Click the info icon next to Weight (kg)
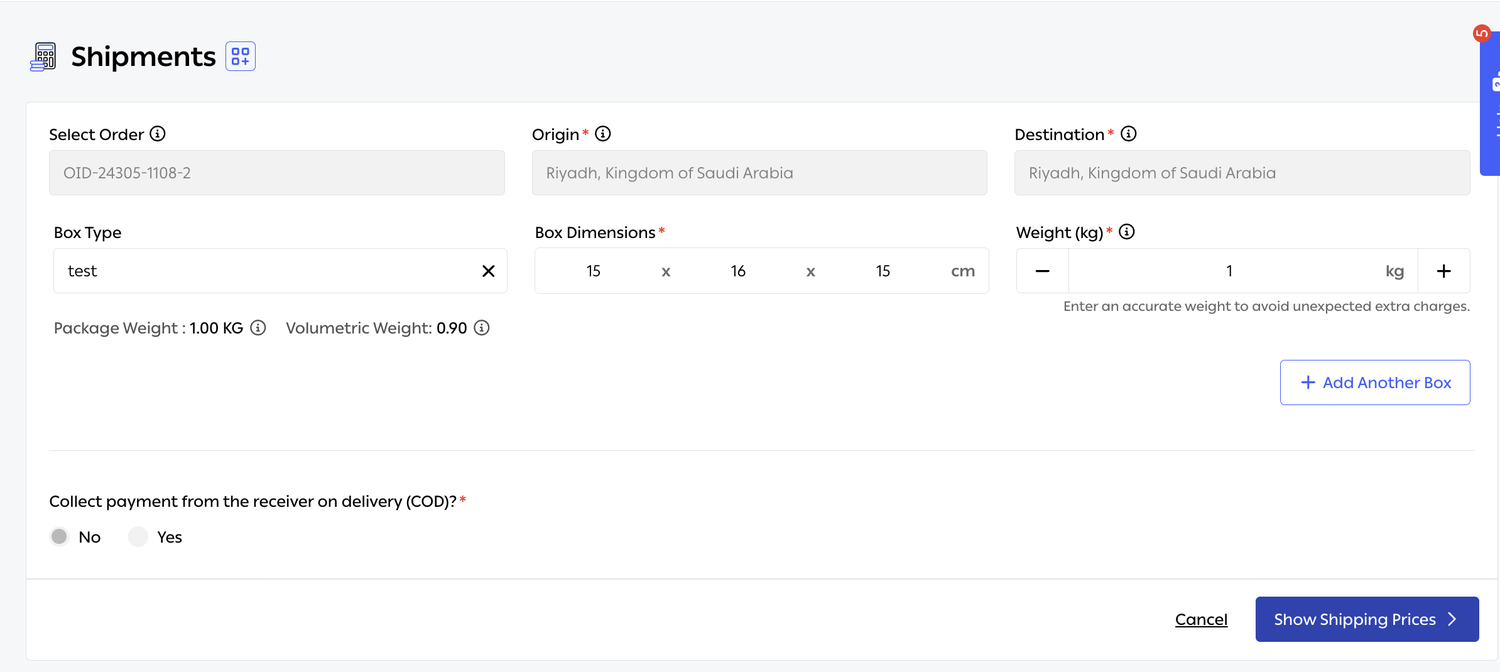The width and height of the screenshot is (1500, 672). point(1127,232)
